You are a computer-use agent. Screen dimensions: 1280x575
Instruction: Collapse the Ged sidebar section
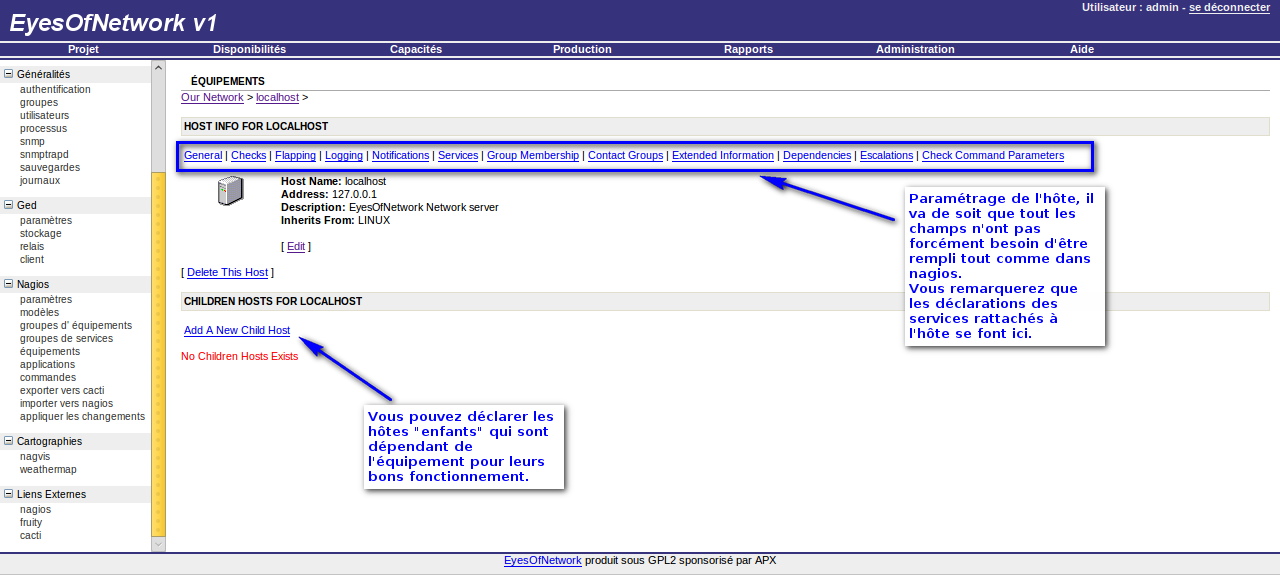9,205
